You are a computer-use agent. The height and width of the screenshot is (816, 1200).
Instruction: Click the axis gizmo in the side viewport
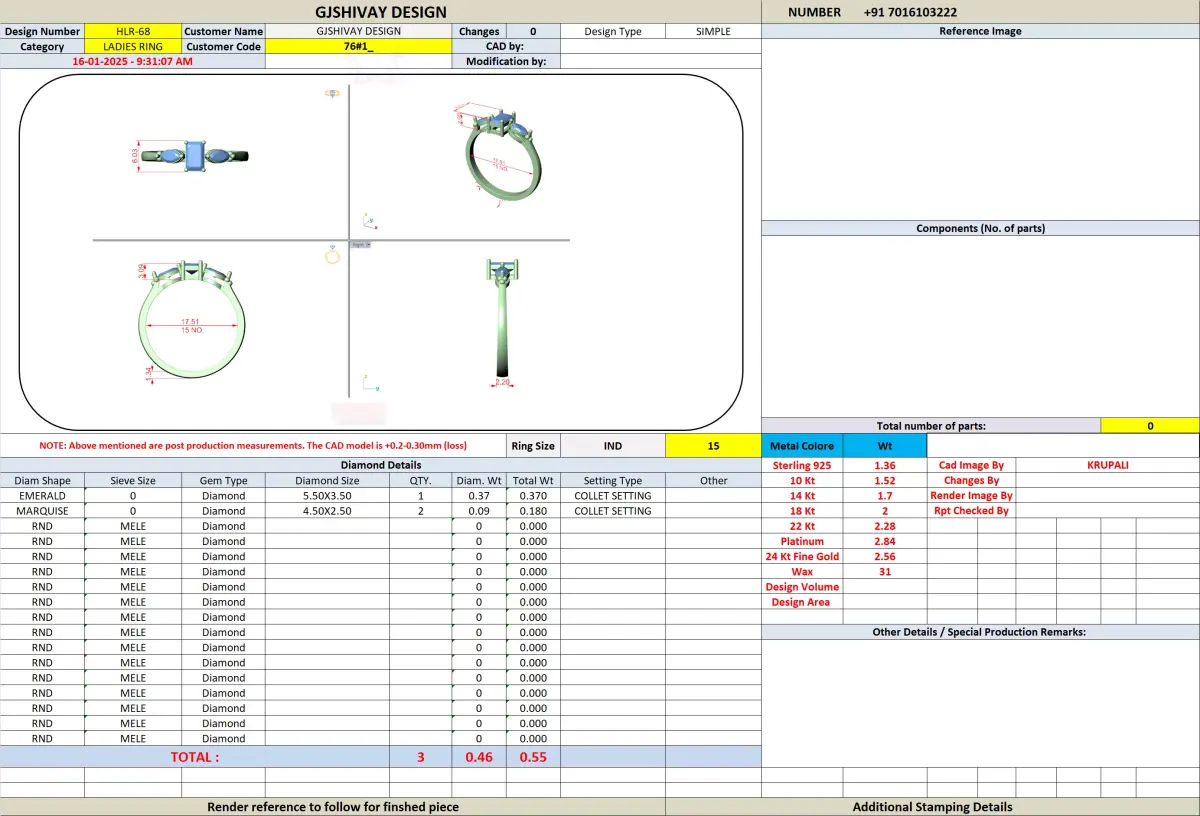[x=369, y=382]
